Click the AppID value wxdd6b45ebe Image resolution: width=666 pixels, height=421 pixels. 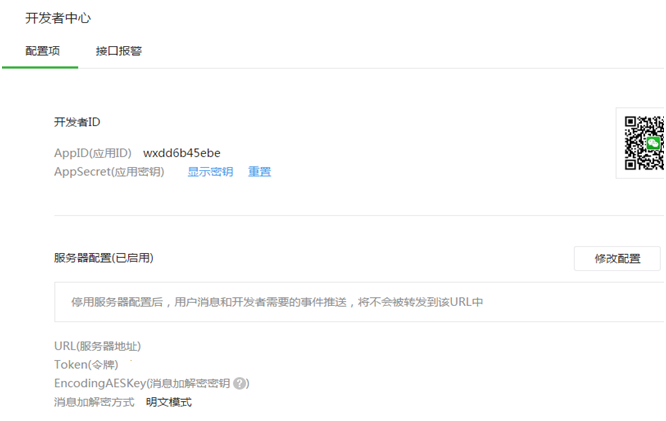pos(182,153)
